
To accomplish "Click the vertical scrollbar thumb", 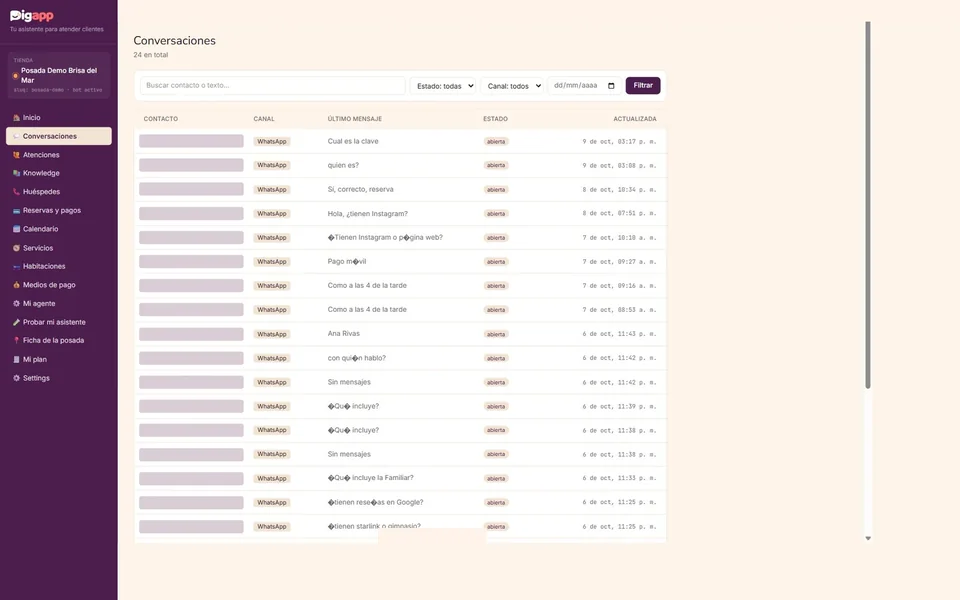I will click(868, 205).
